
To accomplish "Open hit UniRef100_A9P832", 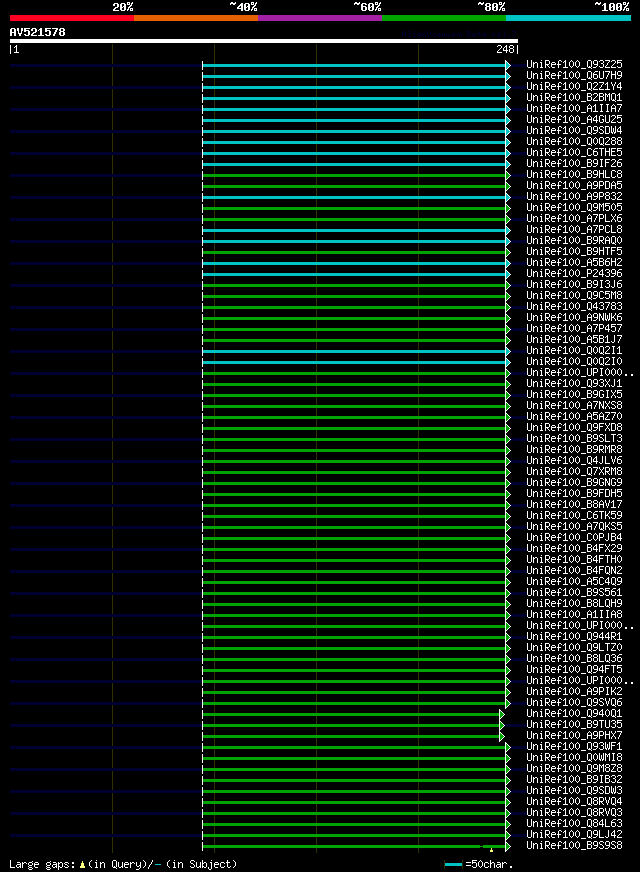I will coord(574,197).
